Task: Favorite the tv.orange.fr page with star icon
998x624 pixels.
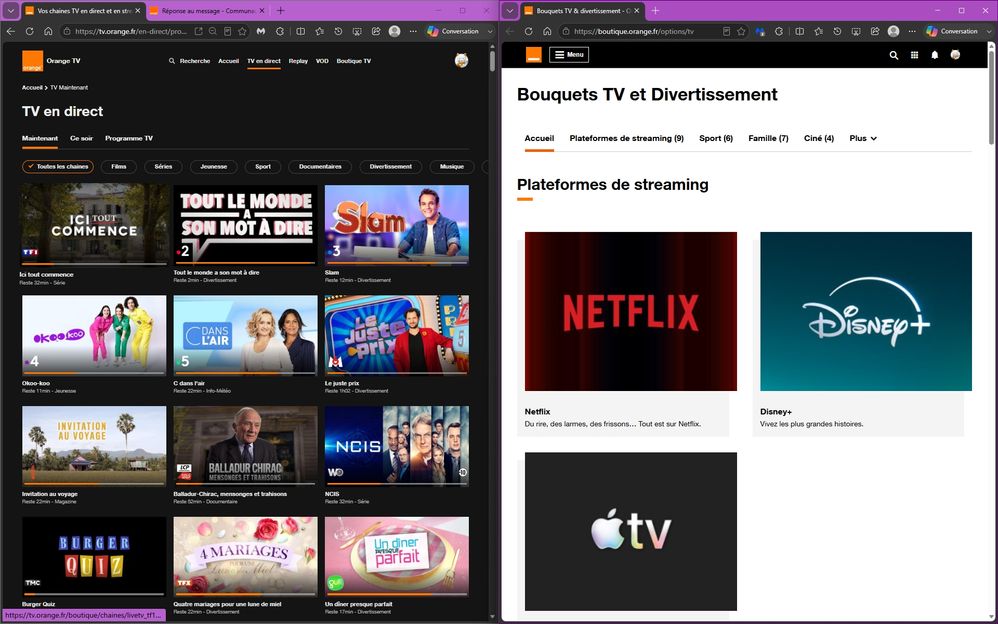Action: [x=242, y=31]
